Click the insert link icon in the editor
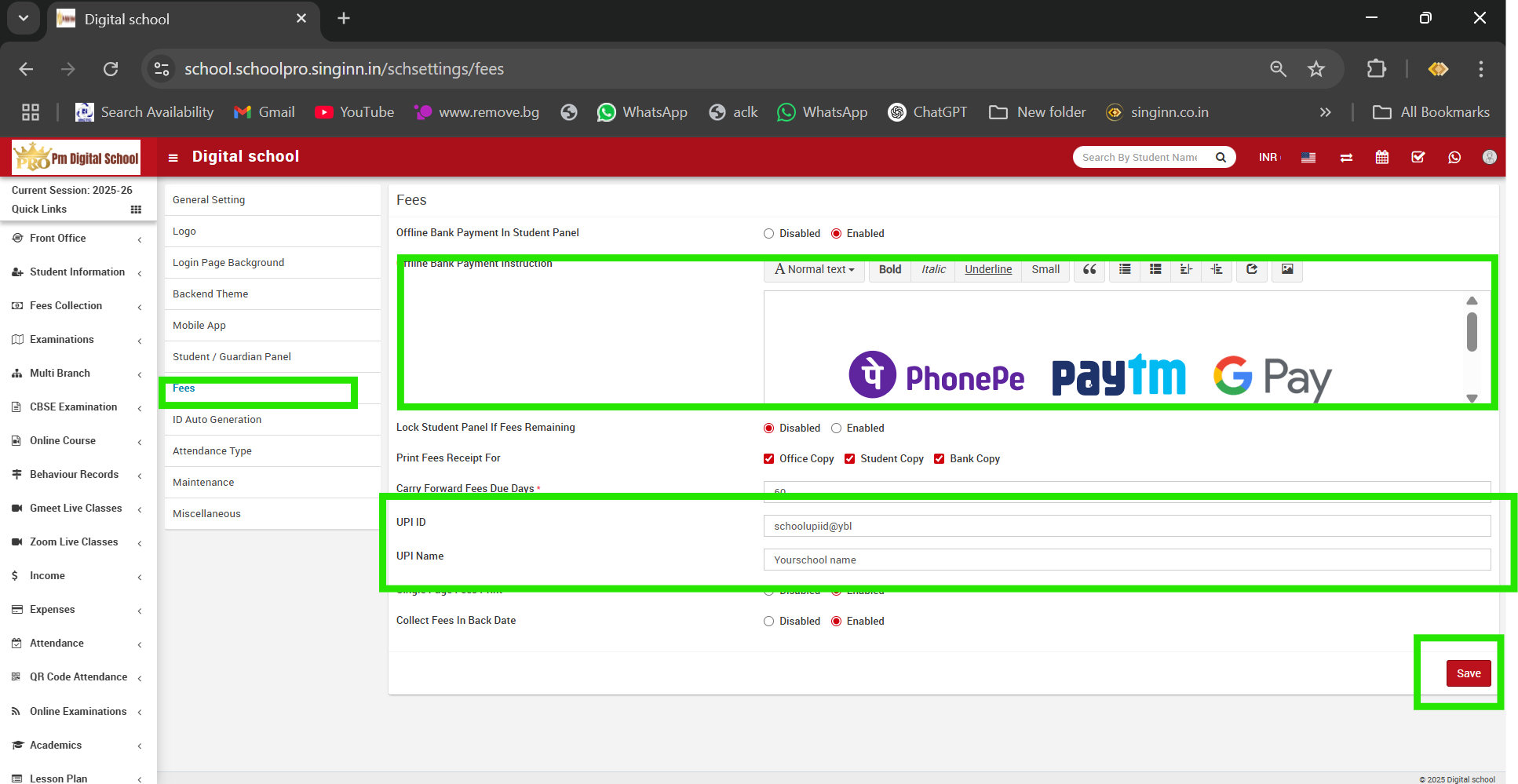The width and height of the screenshot is (1518, 784). [1252, 269]
